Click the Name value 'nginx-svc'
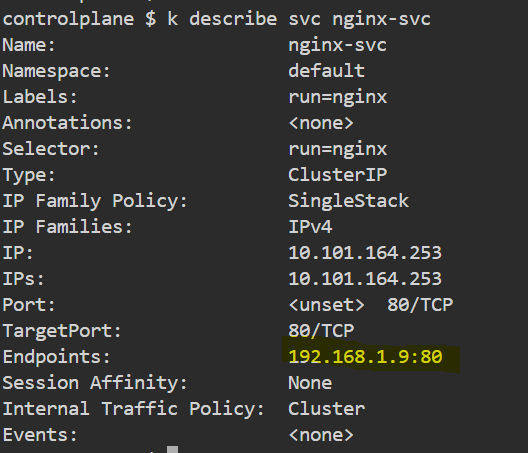528x453 pixels. [337, 46]
